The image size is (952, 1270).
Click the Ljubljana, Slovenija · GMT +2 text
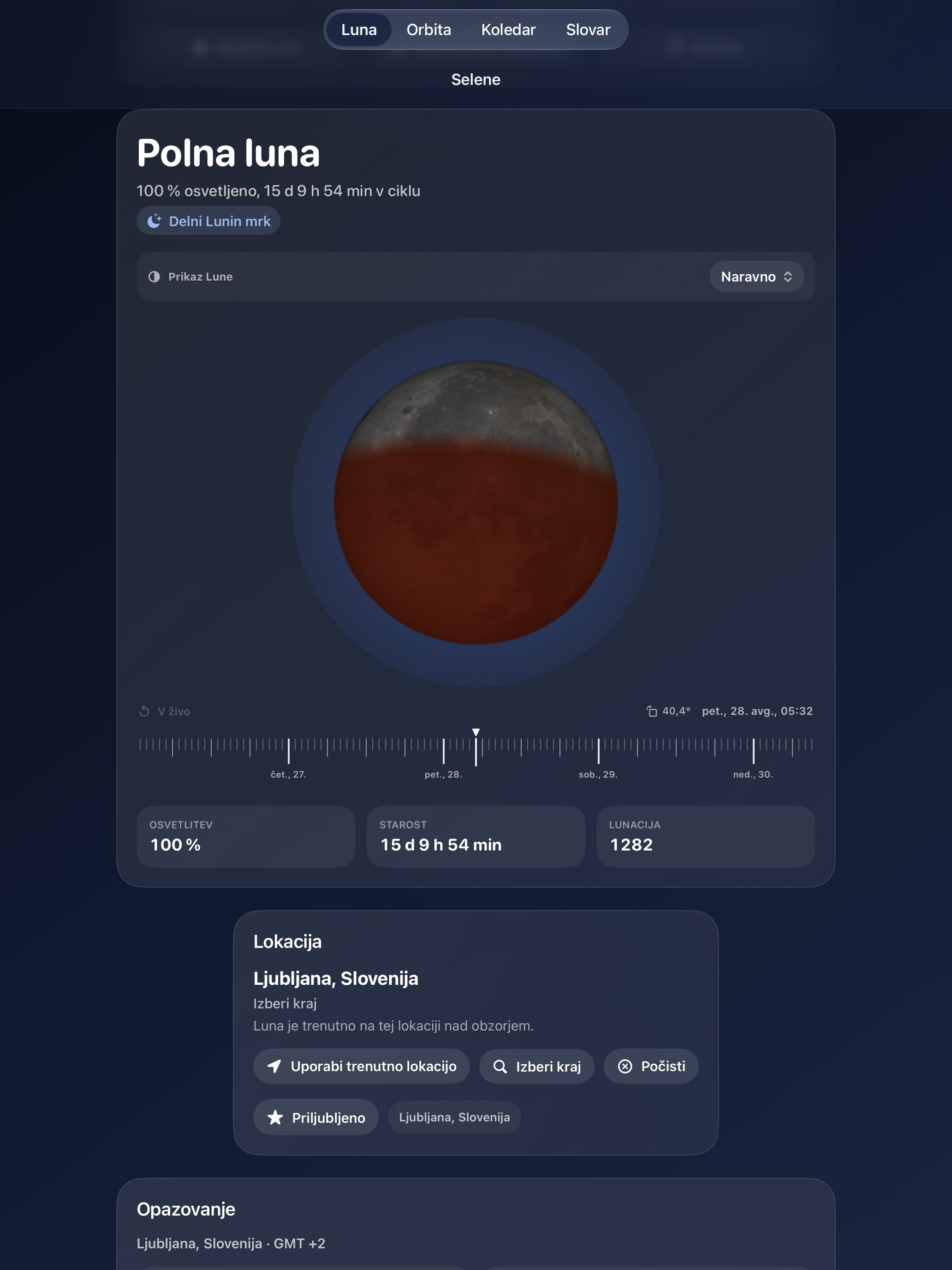(231, 1244)
